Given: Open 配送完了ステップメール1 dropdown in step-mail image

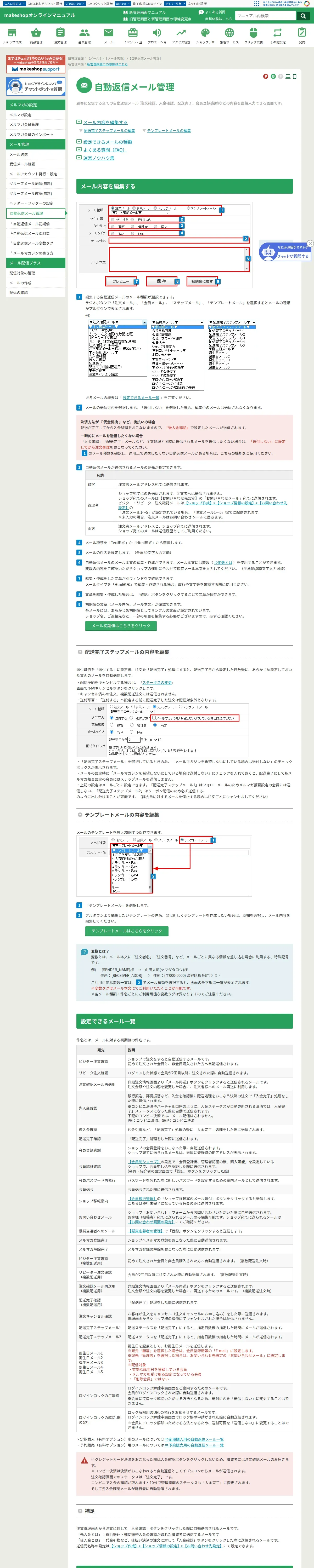Looking at the screenshot, I should point(131,712).
